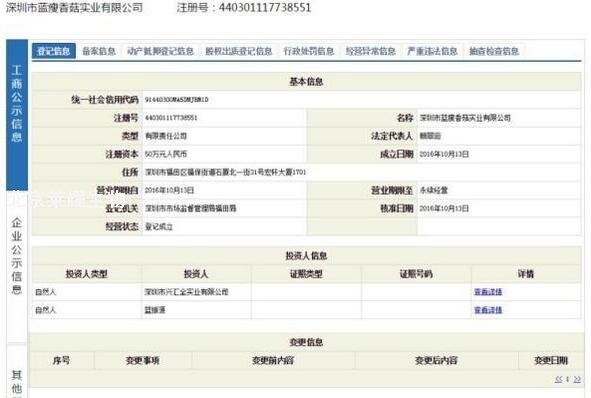This screenshot has height=398, width=591.
Task: Select the 登记信息 tab
Action: tap(54, 51)
